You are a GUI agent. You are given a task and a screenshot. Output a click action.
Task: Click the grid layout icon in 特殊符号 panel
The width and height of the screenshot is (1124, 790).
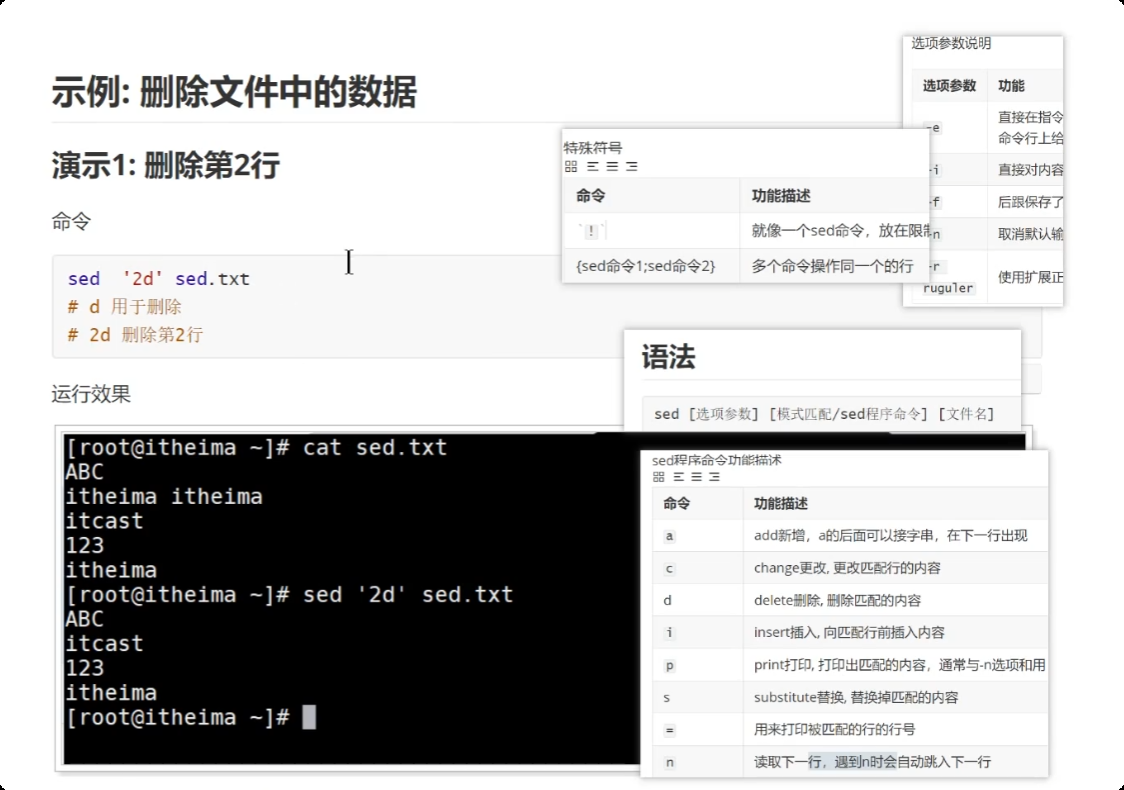click(571, 166)
